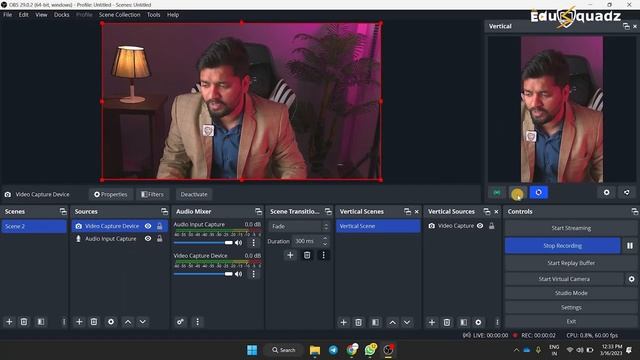Undock the Audio Mixer panel
The height and width of the screenshot is (360, 640).
[x=258, y=211]
